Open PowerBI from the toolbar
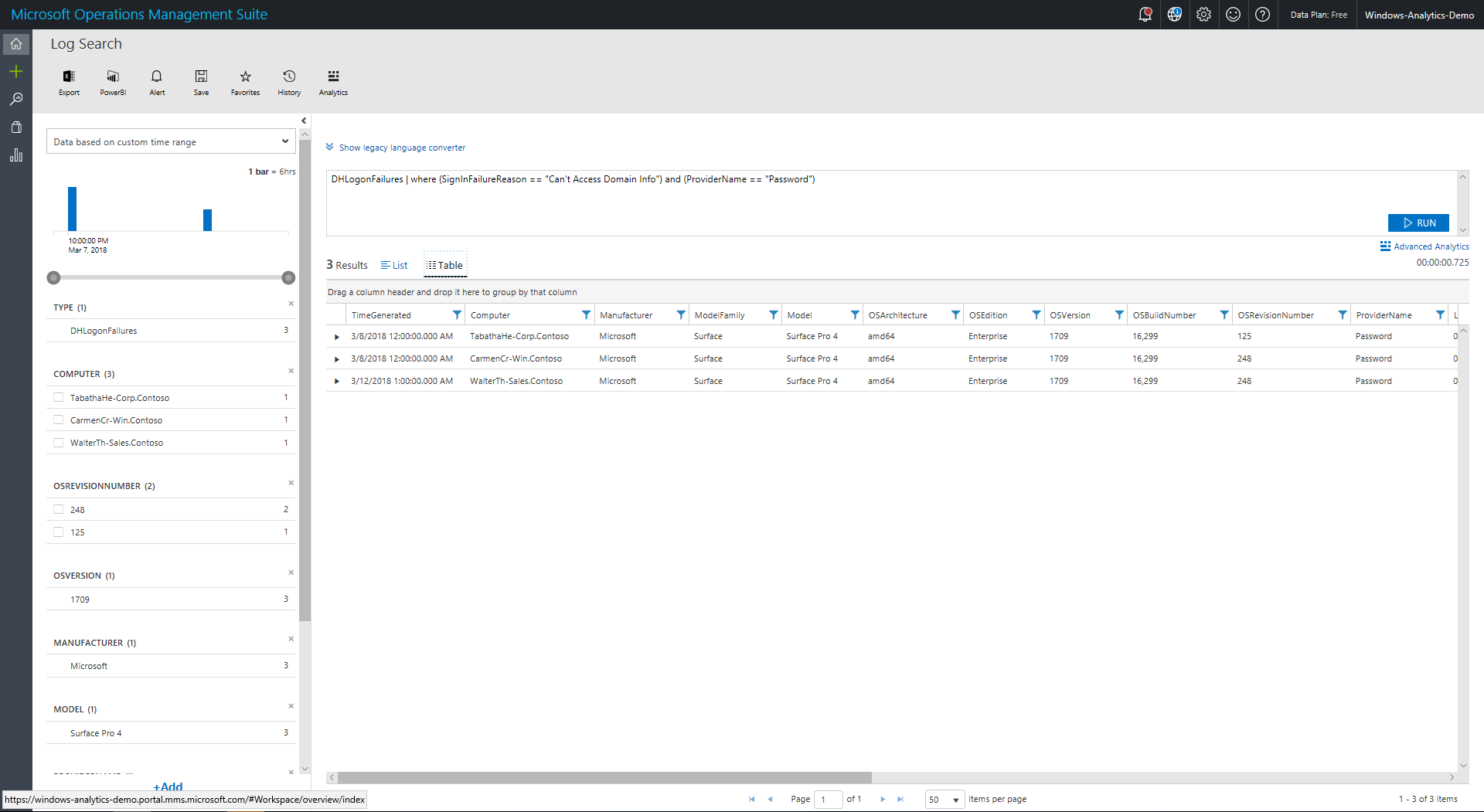1484x812 pixels. 113,82
